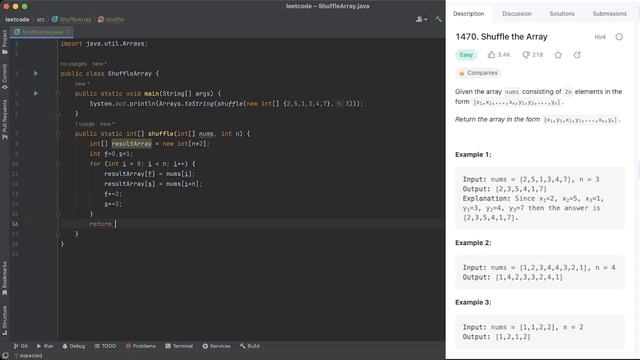Click the src breadcrumb in navigation bar
640x360 pixels.
pyautogui.click(x=41, y=19)
